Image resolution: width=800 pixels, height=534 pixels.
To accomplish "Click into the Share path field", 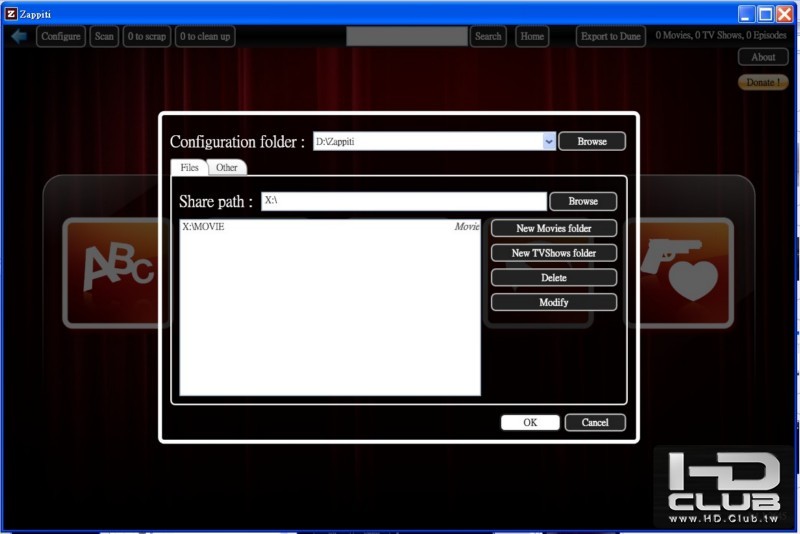I will click(404, 201).
